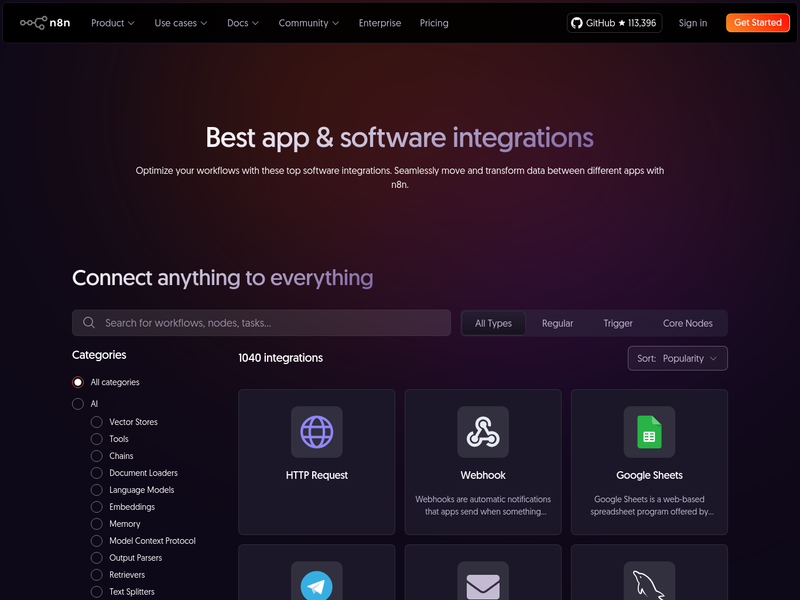This screenshot has height=600, width=800.
Task: Select the Retrievers radio button
Action: click(96, 574)
